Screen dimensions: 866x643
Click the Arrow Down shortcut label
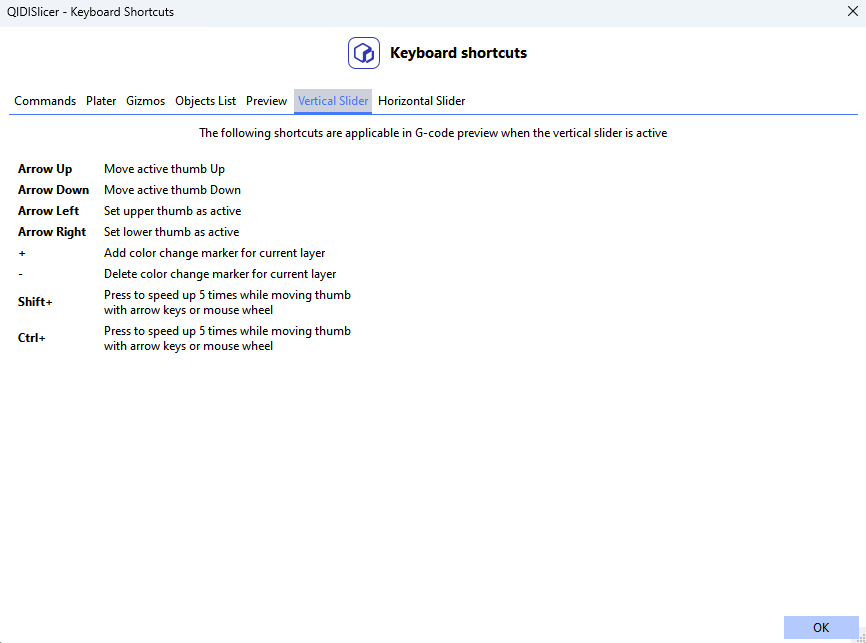pos(53,190)
